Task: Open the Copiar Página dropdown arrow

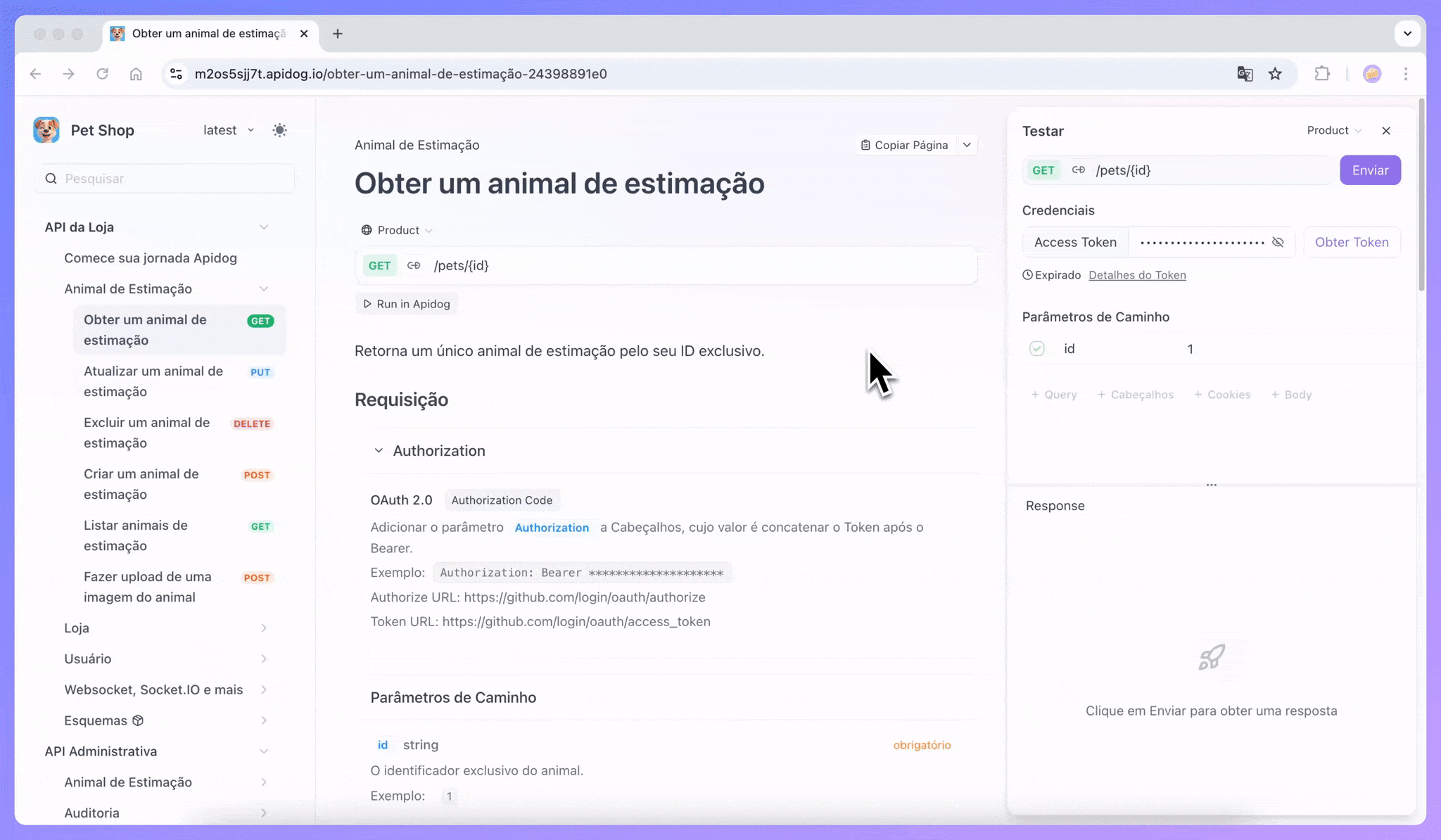Action: pyautogui.click(x=967, y=145)
